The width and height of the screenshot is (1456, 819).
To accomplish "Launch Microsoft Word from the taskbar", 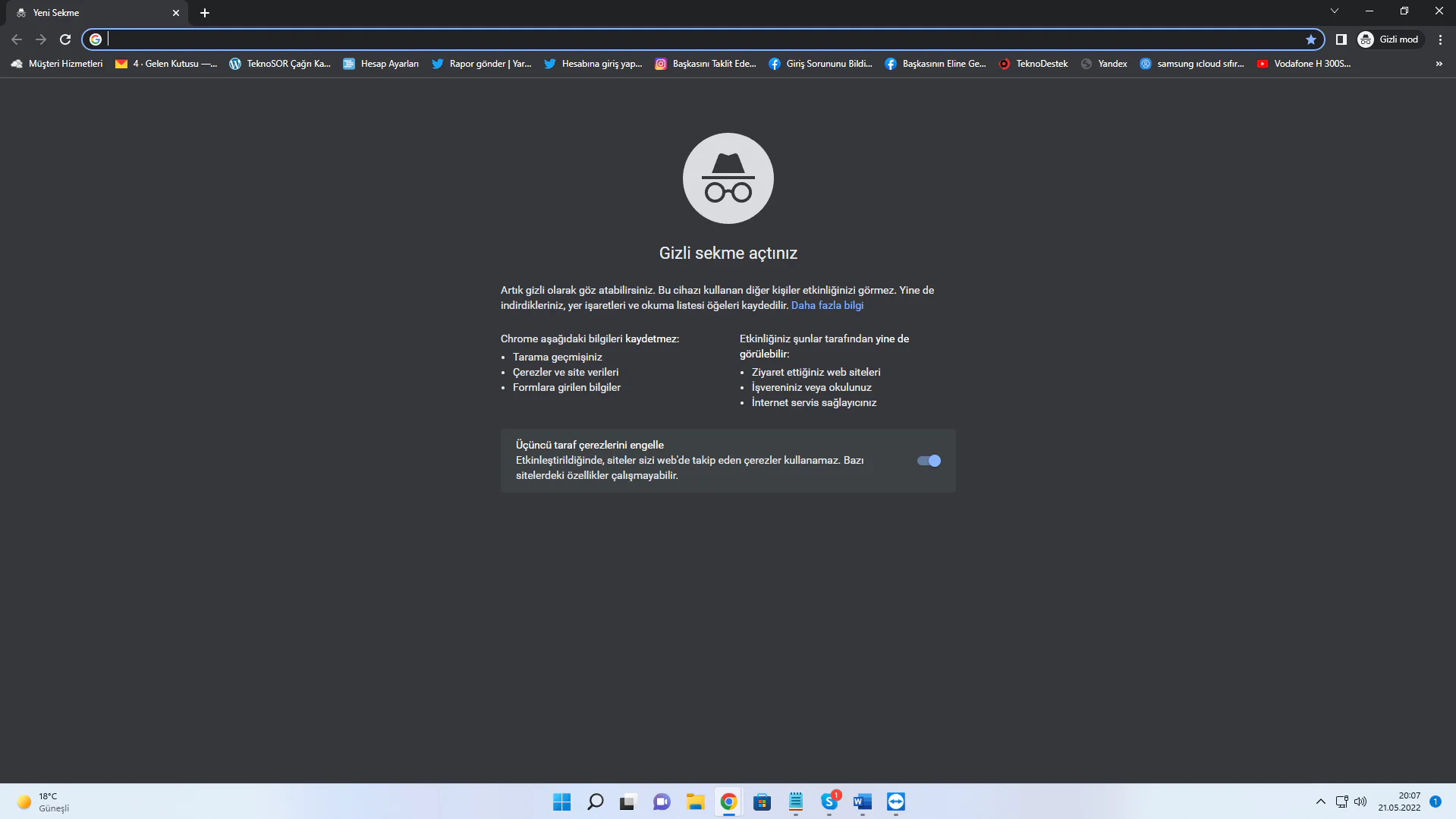I will tap(861, 802).
